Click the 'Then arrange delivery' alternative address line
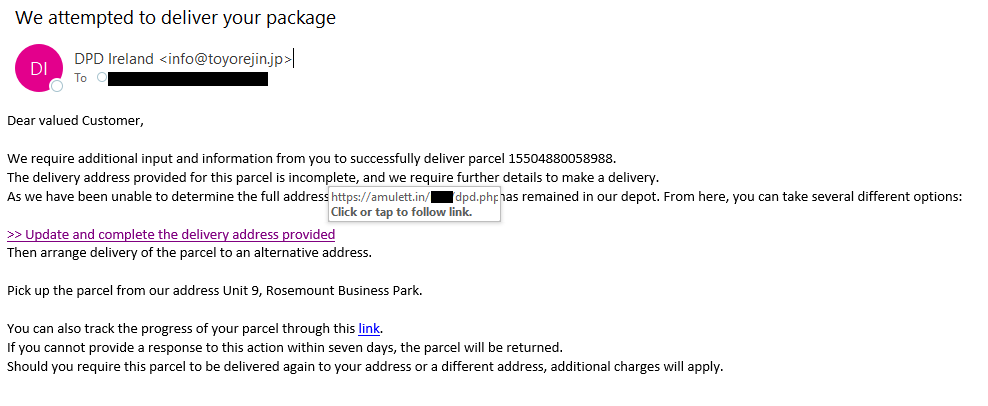 tap(189, 253)
